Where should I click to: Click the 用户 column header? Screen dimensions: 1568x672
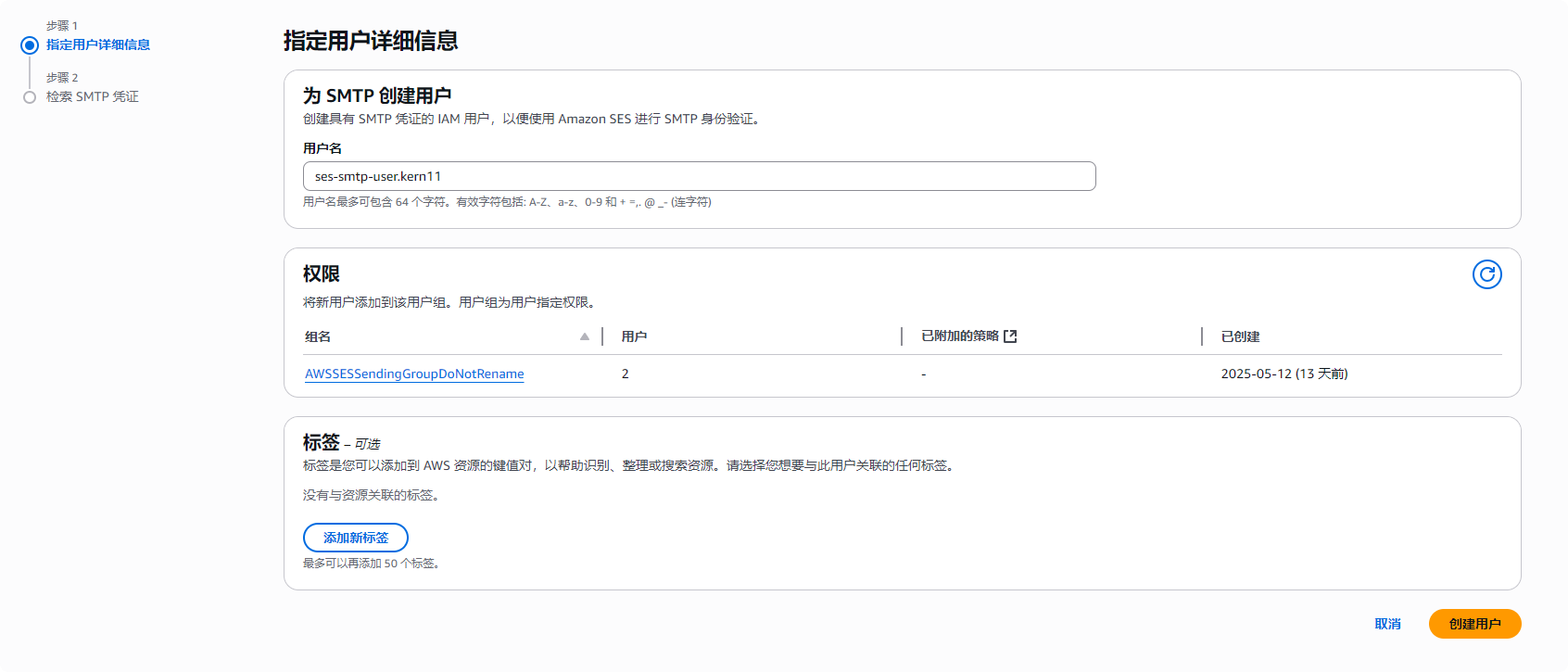pyautogui.click(x=634, y=336)
